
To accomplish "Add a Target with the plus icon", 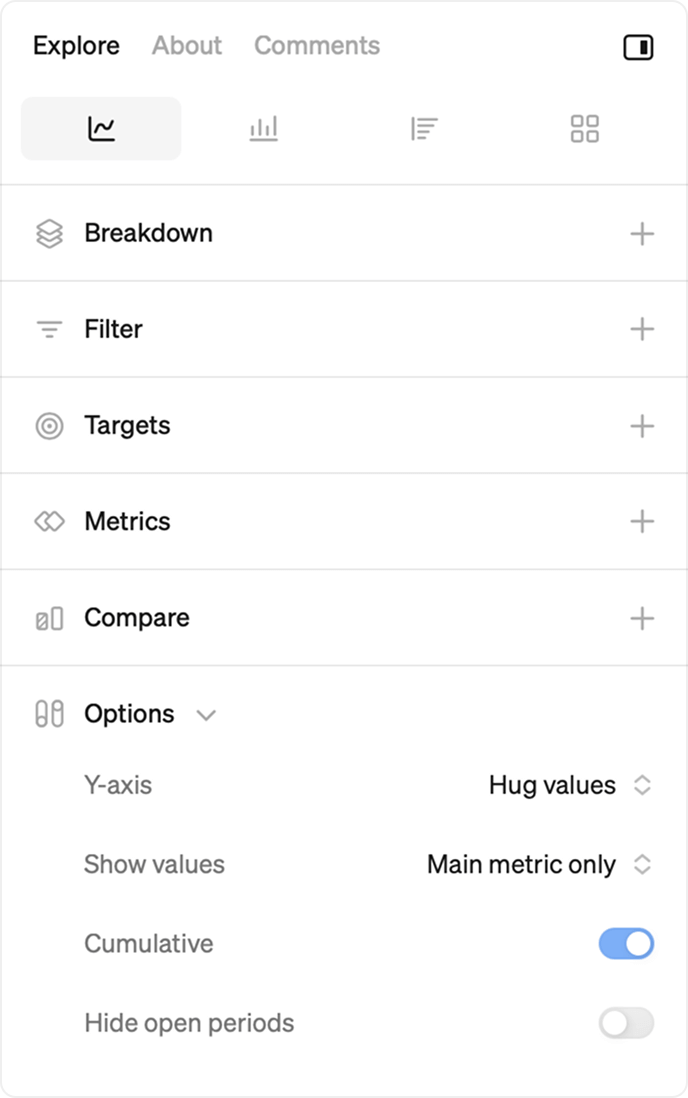I will pos(642,426).
